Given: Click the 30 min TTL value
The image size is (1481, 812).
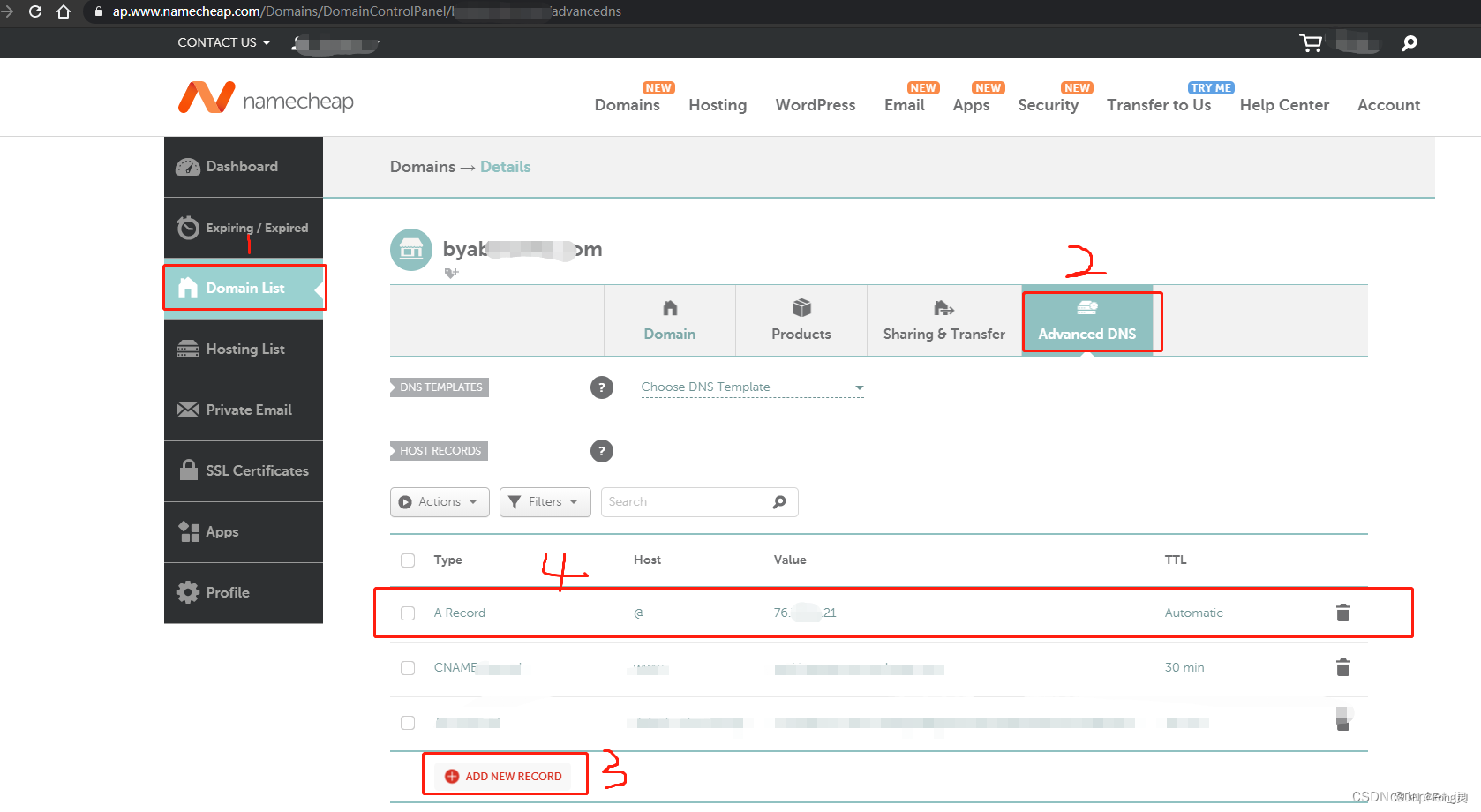Looking at the screenshot, I should click(1184, 668).
